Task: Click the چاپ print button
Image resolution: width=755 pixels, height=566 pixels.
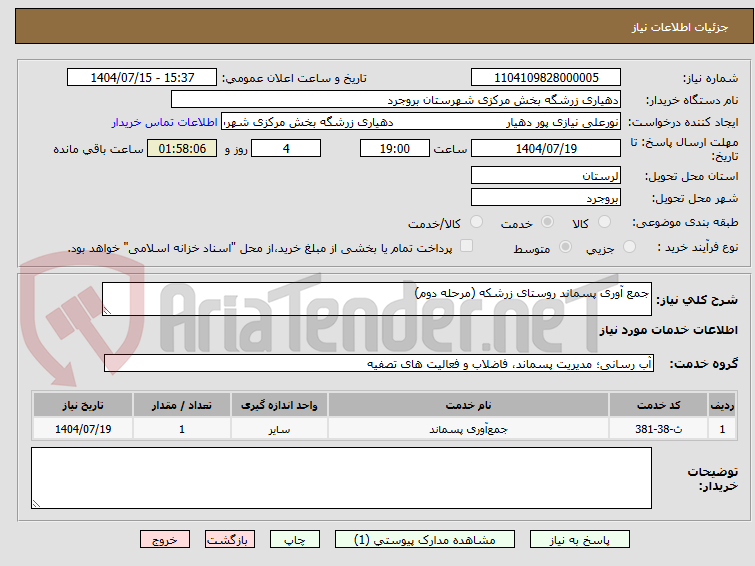Action: [x=295, y=540]
